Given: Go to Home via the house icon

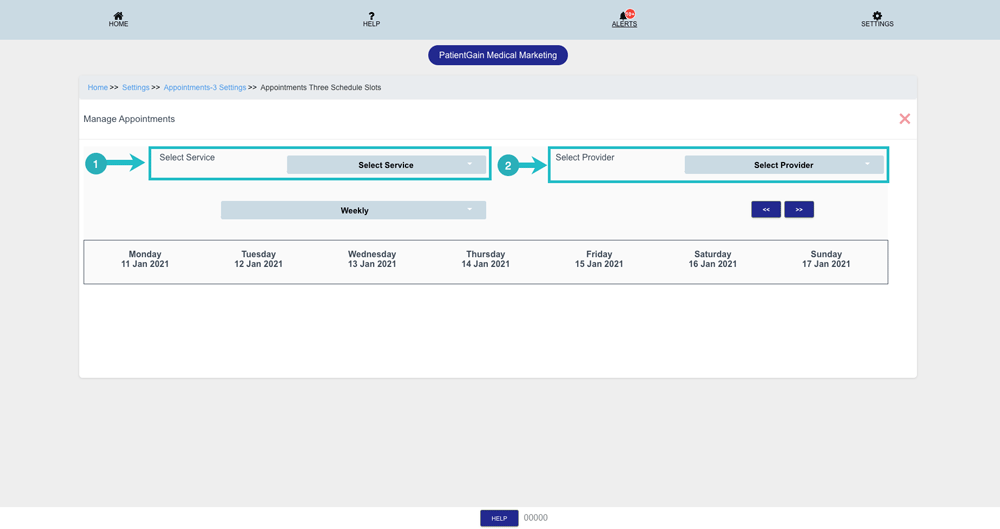Looking at the screenshot, I should [x=118, y=16].
